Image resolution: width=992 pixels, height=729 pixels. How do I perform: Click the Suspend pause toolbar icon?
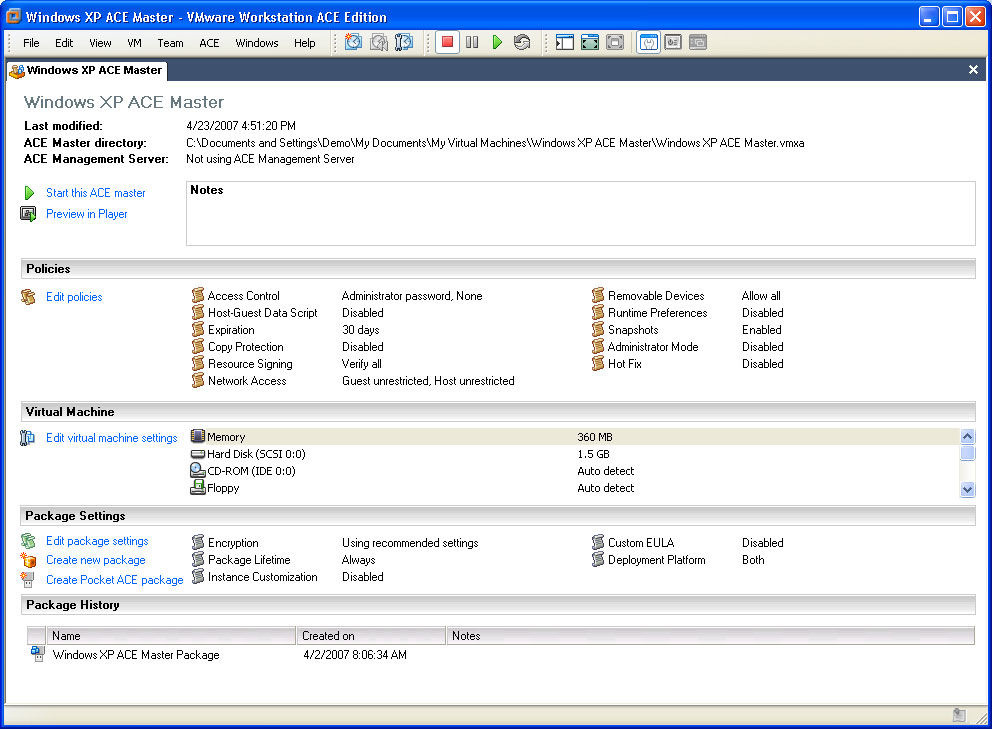tap(472, 43)
